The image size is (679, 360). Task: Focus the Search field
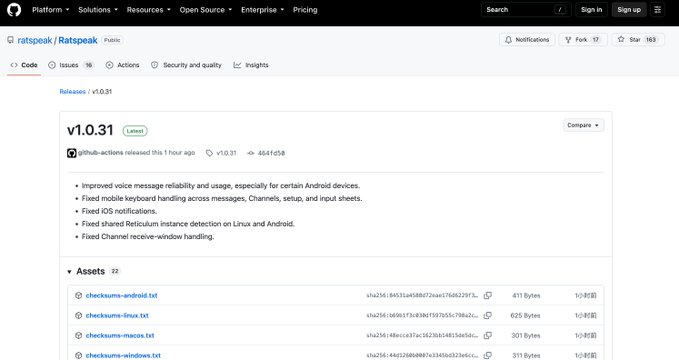tap(526, 10)
